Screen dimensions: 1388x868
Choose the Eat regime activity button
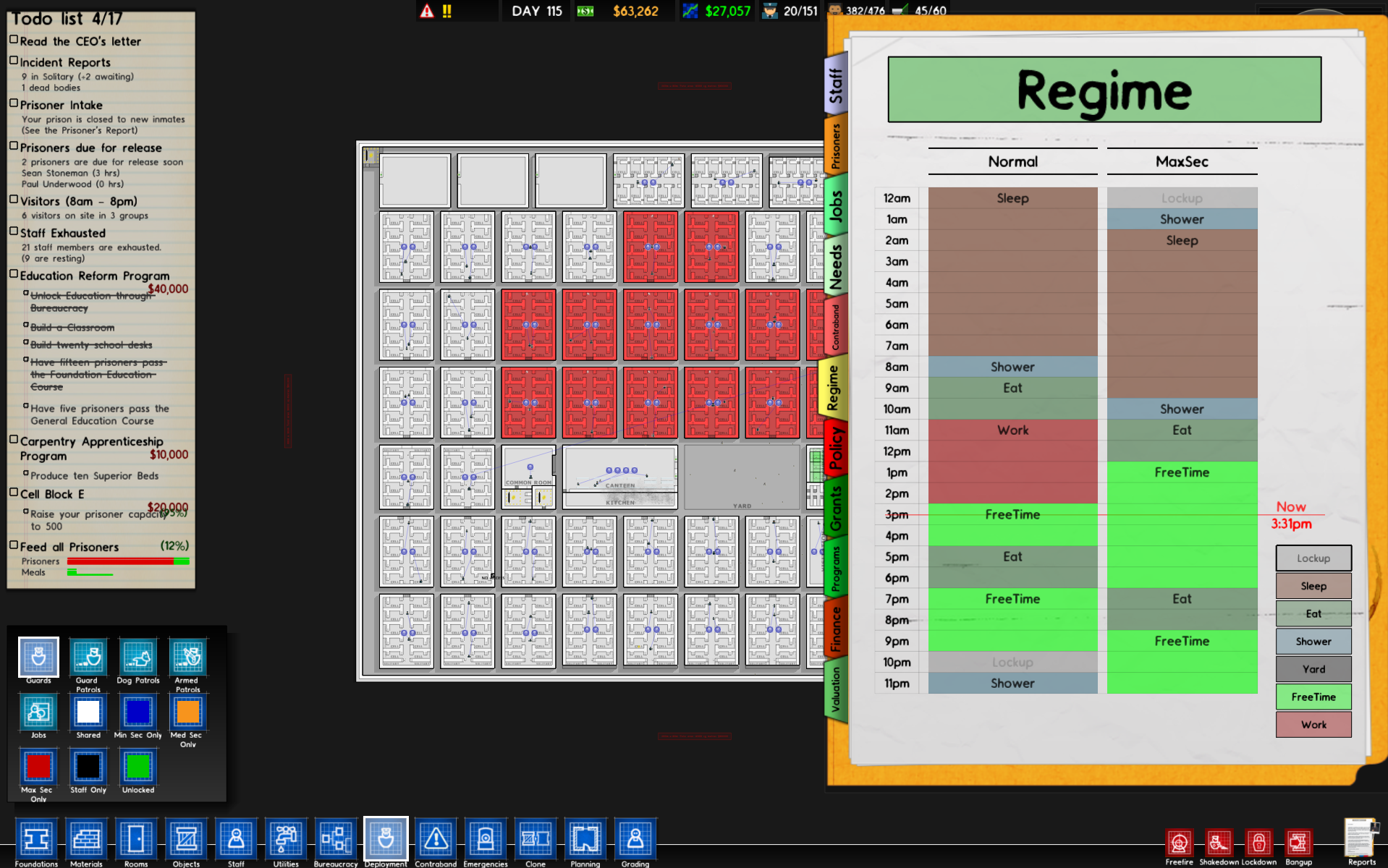pyautogui.click(x=1313, y=613)
